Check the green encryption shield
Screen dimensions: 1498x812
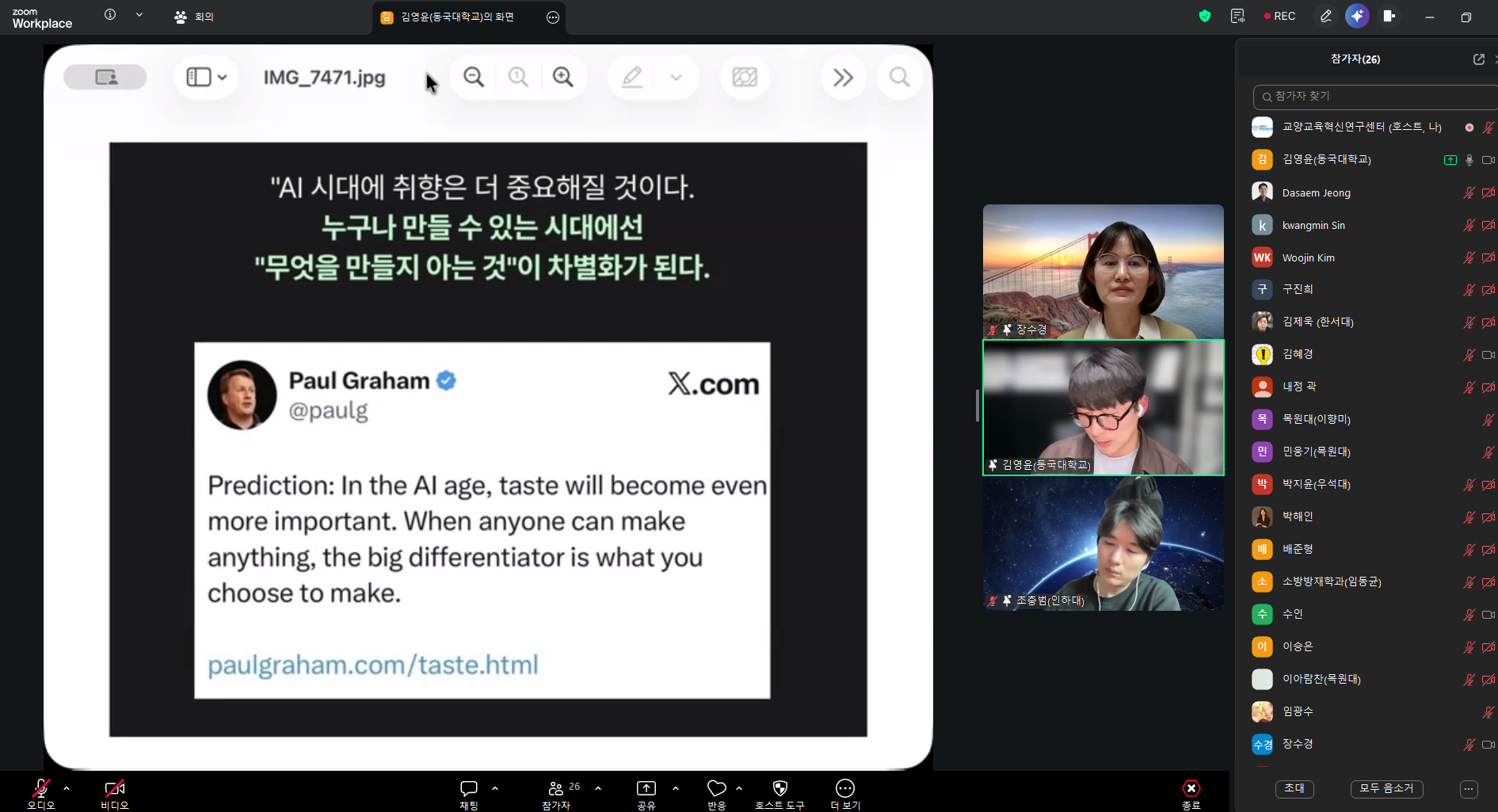tap(1205, 16)
